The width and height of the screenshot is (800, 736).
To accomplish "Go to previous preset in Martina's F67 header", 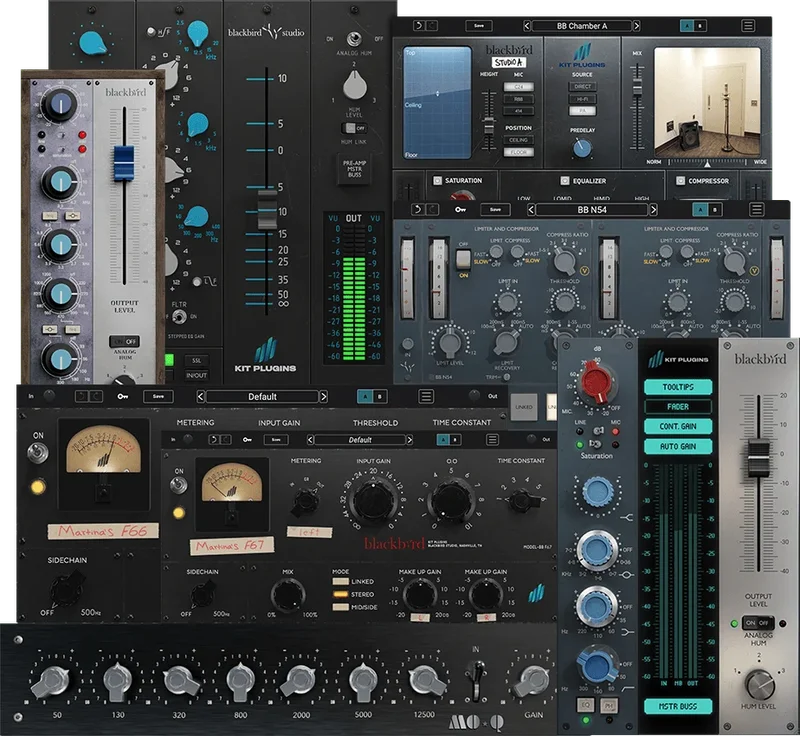I will 310,440.
